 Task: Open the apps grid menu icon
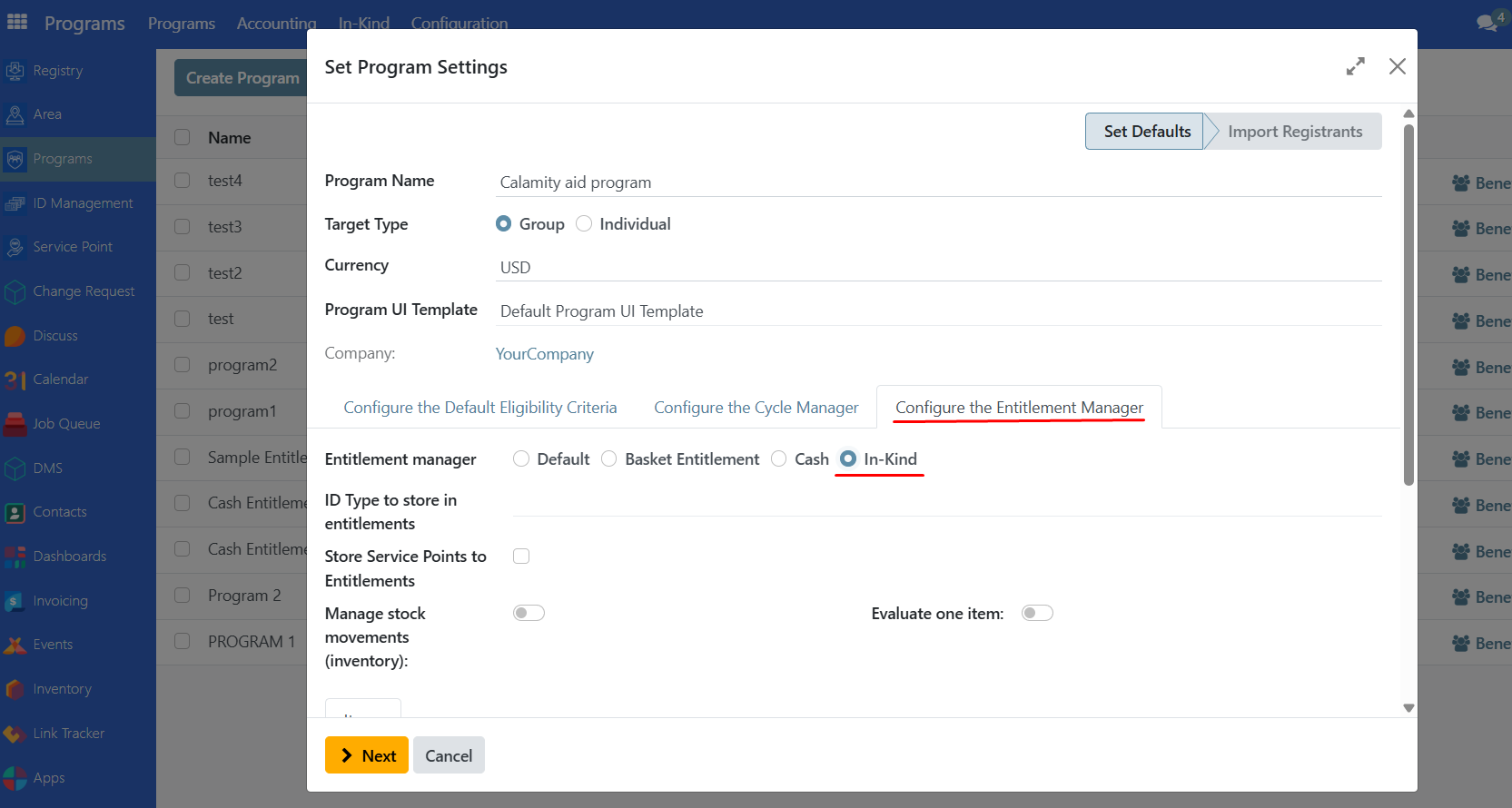coord(17,22)
